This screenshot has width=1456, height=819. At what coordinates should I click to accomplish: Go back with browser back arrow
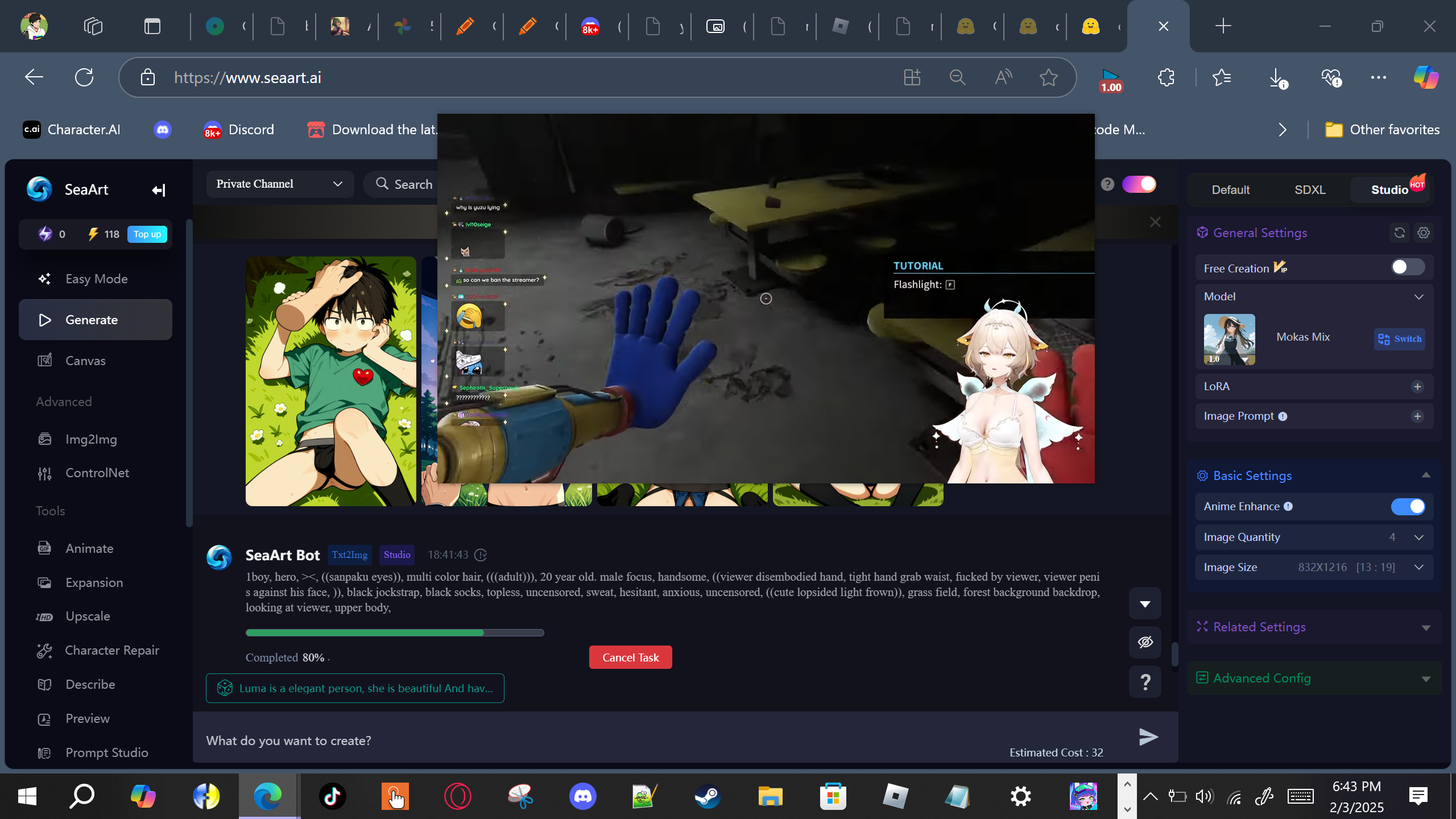point(34,77)
